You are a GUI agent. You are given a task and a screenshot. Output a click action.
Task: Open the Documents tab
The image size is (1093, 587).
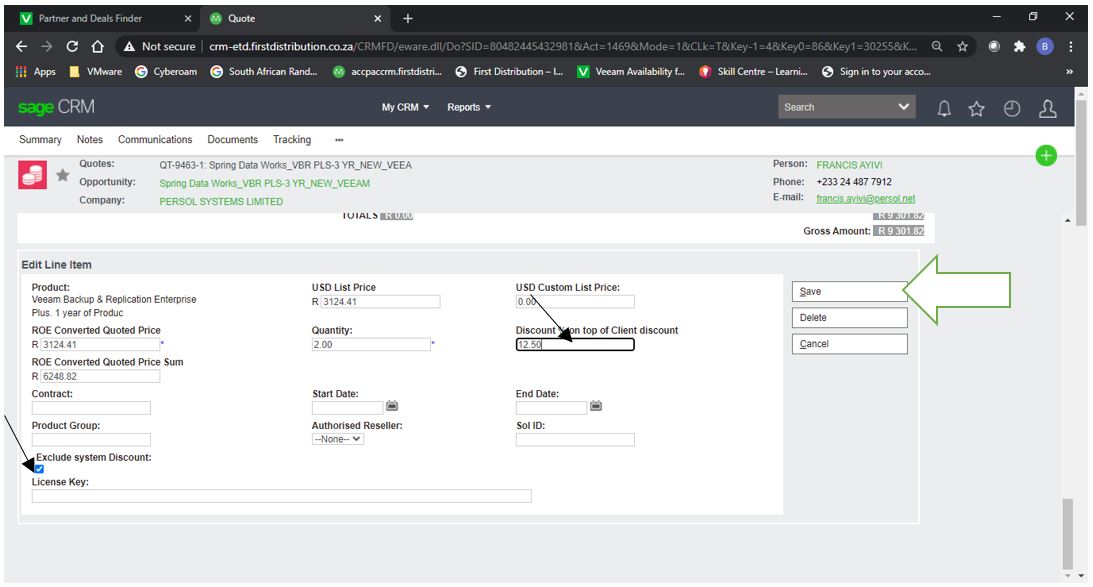232,140
